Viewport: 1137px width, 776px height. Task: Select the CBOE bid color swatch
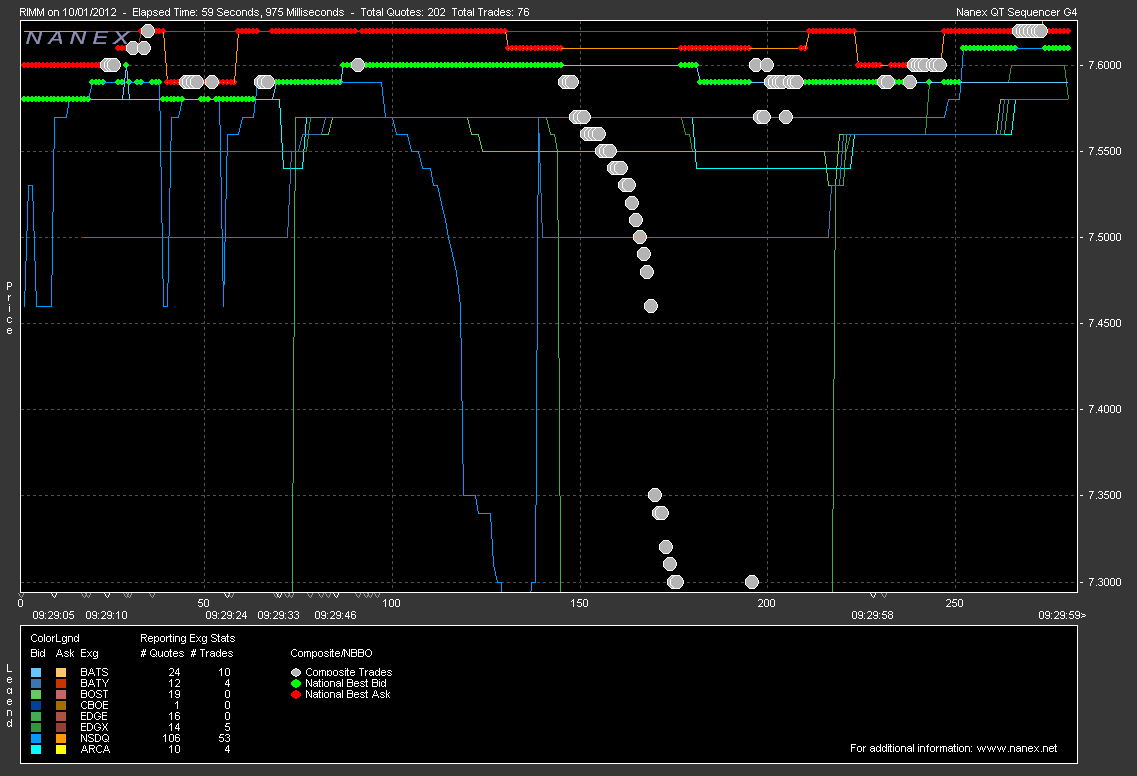click(36, 706)
